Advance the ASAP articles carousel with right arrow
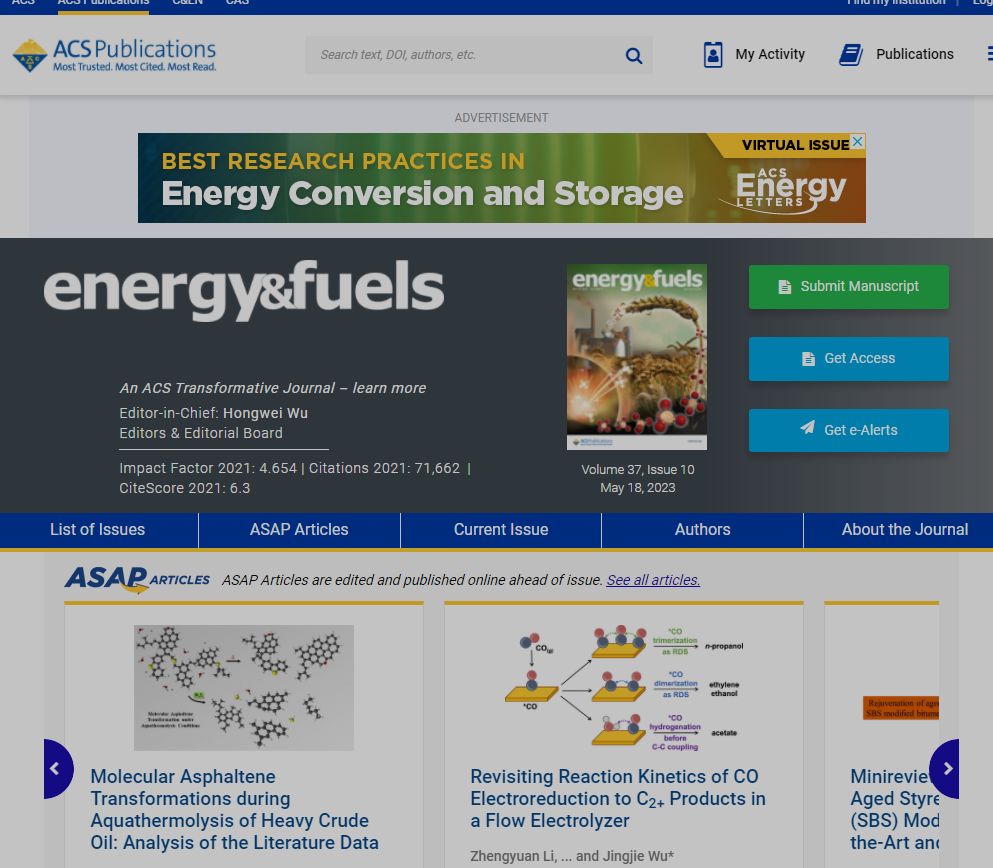The width and height of the screenshot is (993, 868). (x=946, y=769)
